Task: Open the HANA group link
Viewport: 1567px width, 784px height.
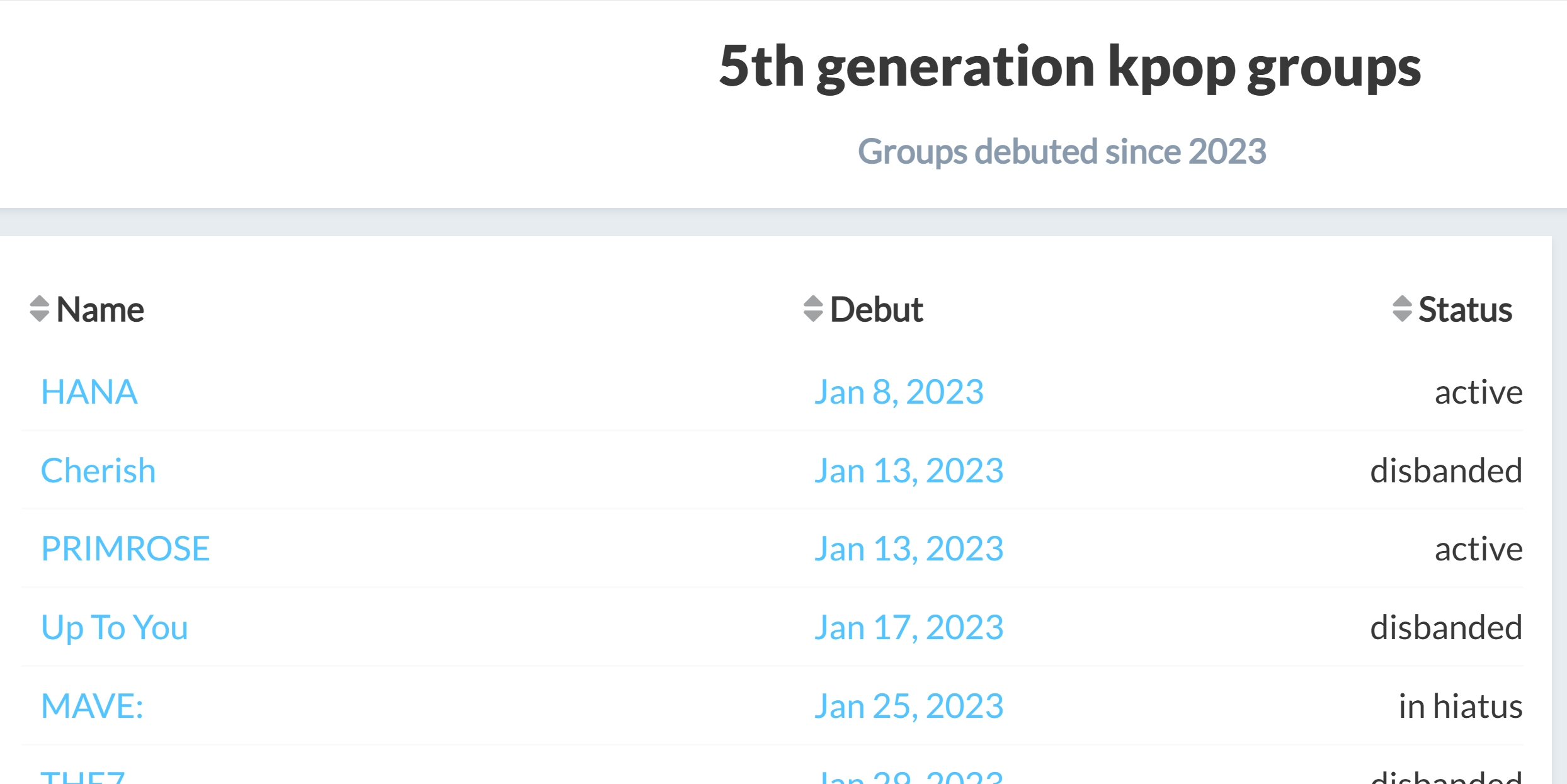Action: [x=89, y=392]
